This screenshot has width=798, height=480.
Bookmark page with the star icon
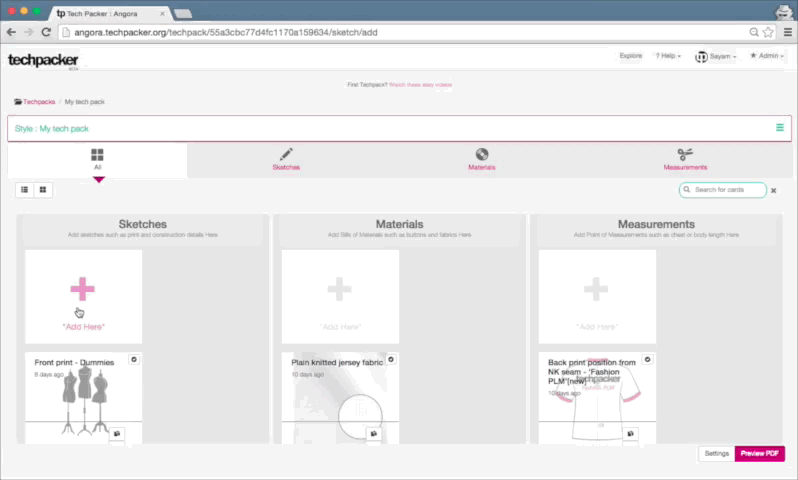pyautogui.click(x=768, y=32)
